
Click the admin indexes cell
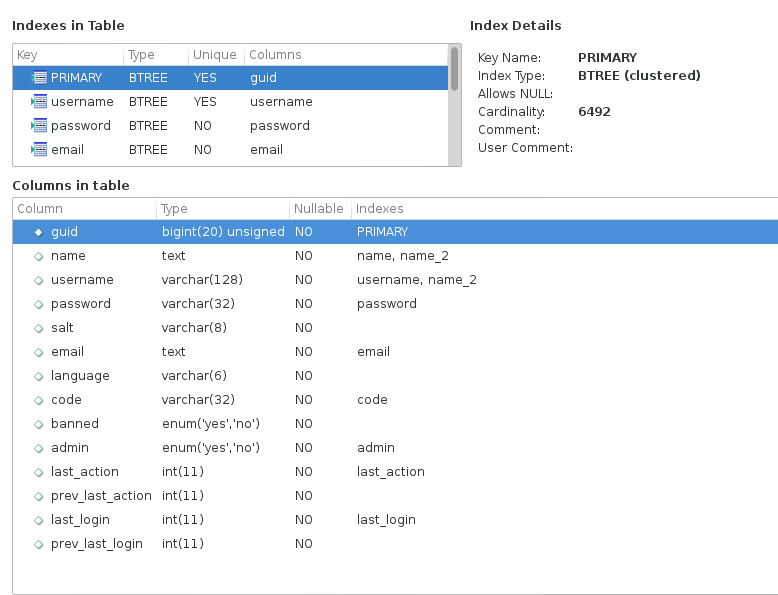tap(376, 448)
